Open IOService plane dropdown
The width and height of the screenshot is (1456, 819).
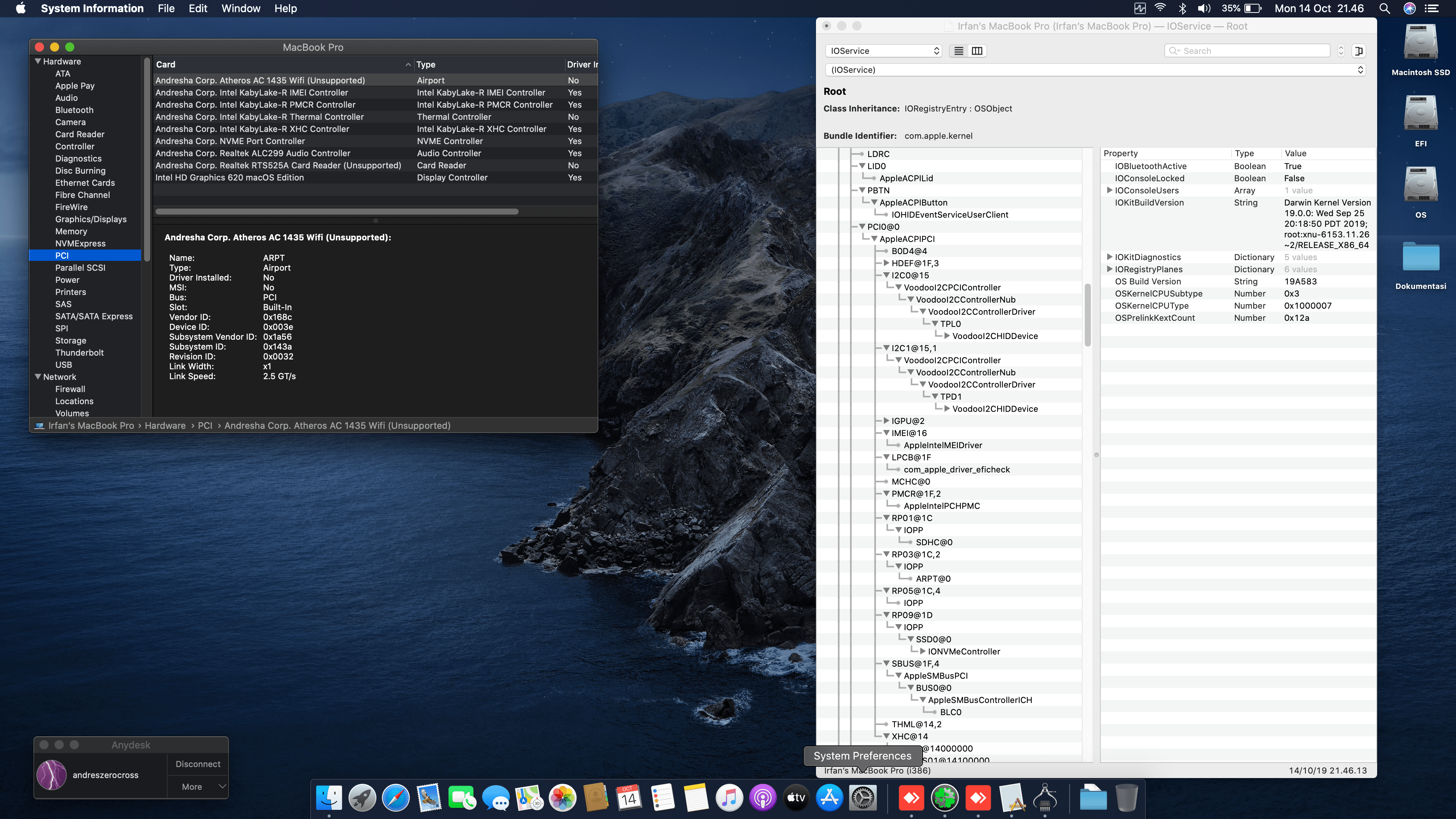pyautogui.click(x=884, y=51)
